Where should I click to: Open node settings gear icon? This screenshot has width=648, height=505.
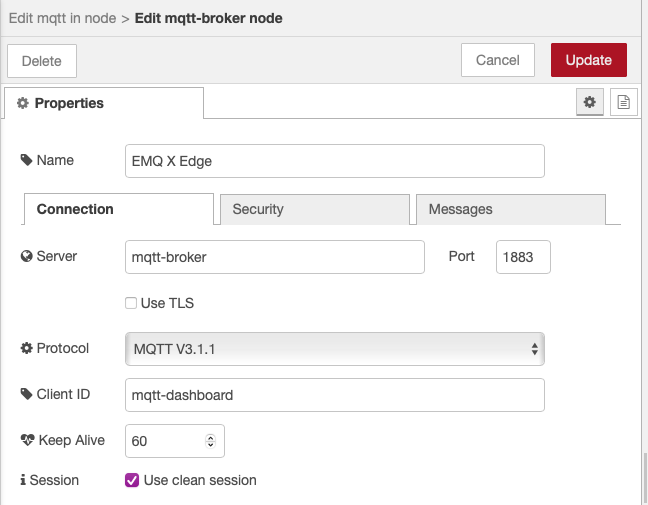(590, 102)
